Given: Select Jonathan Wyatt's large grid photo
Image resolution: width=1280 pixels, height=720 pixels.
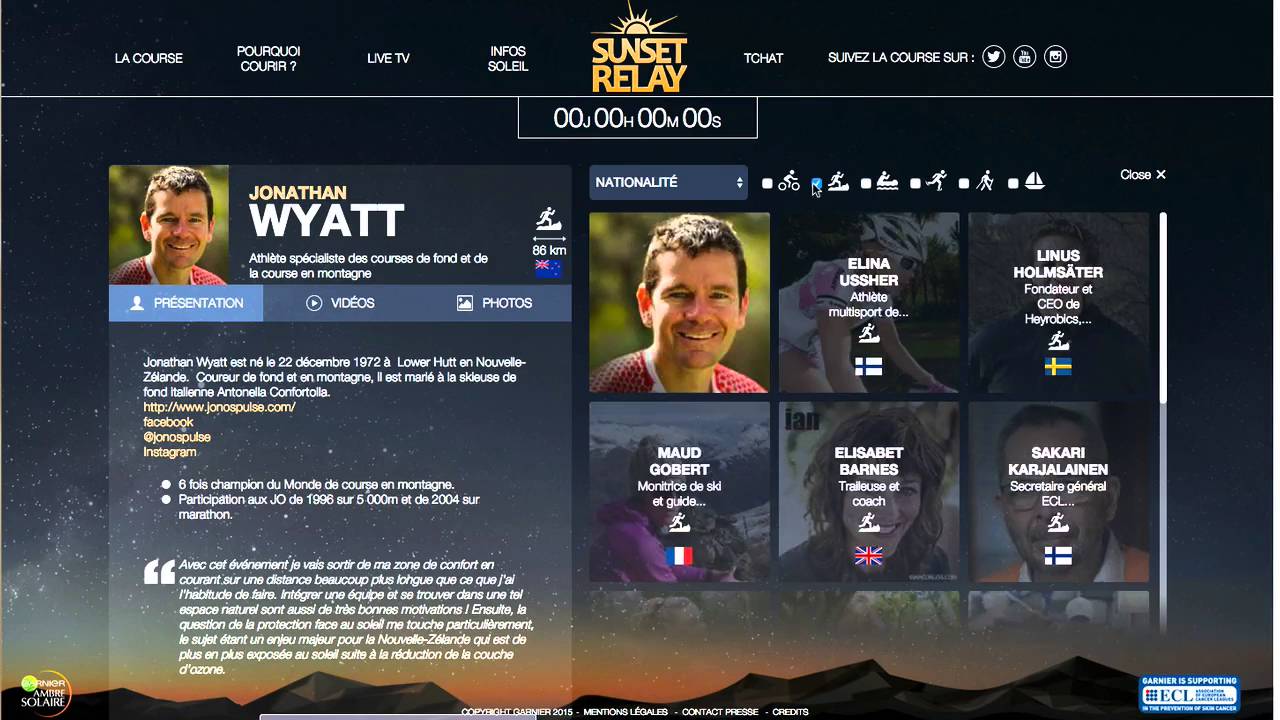Looking at the screenshot, I should 679,302.
